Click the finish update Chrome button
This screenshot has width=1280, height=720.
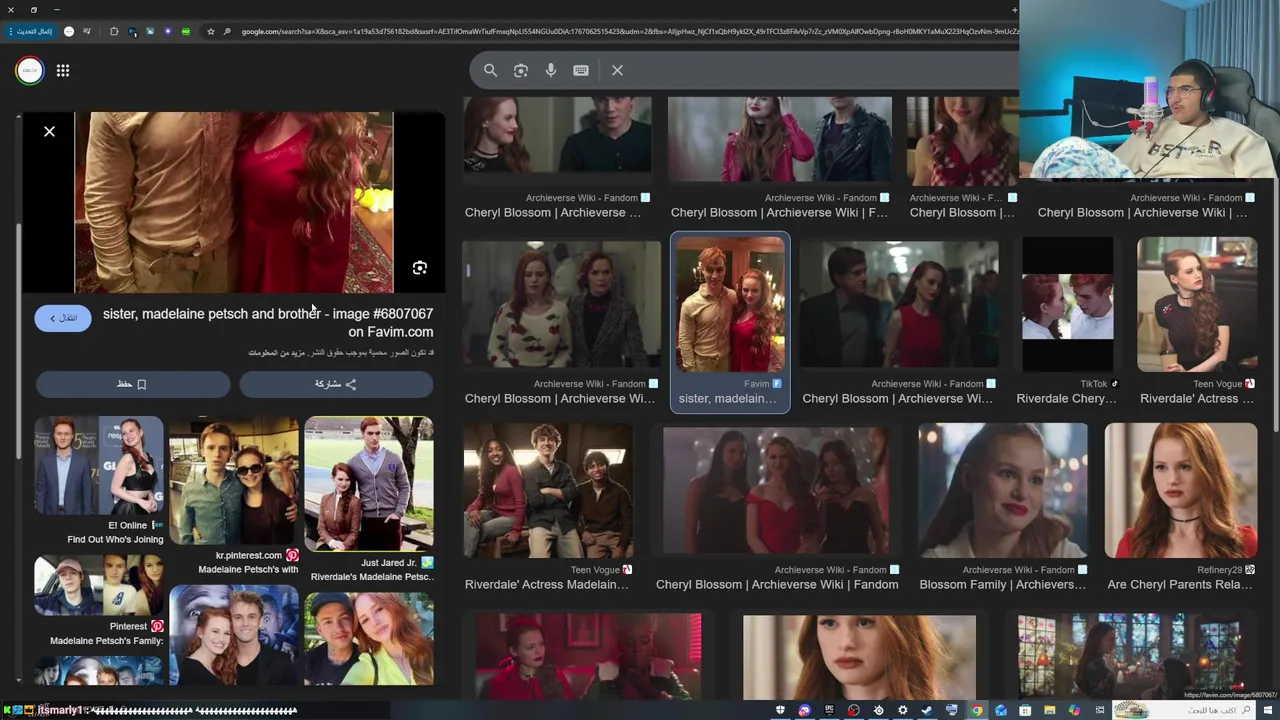coord(31,31)
